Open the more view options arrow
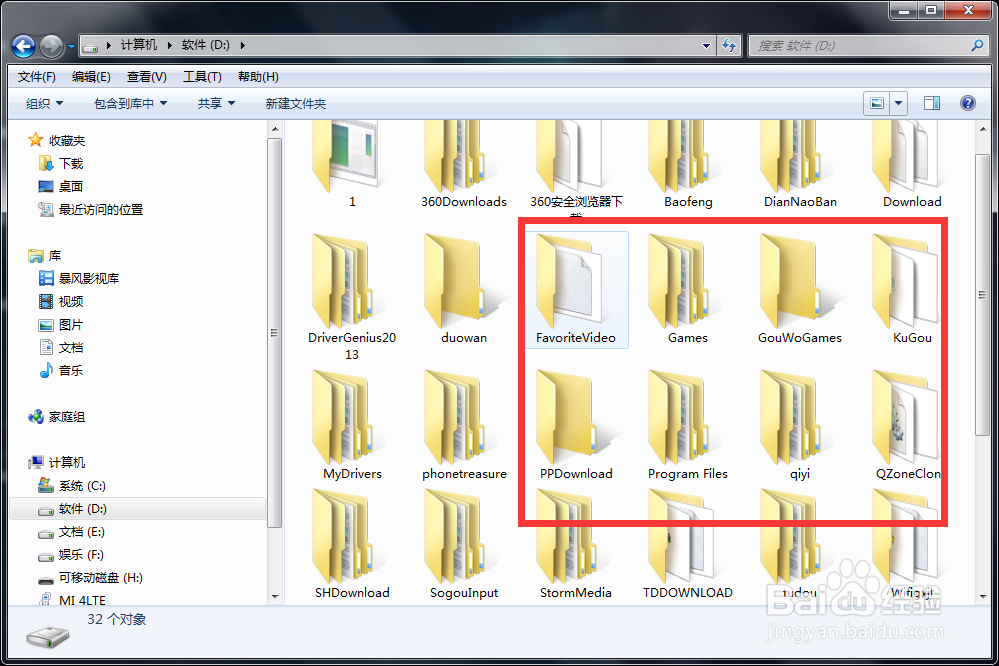Screen dimensions: 999x666 click(899, 103)
